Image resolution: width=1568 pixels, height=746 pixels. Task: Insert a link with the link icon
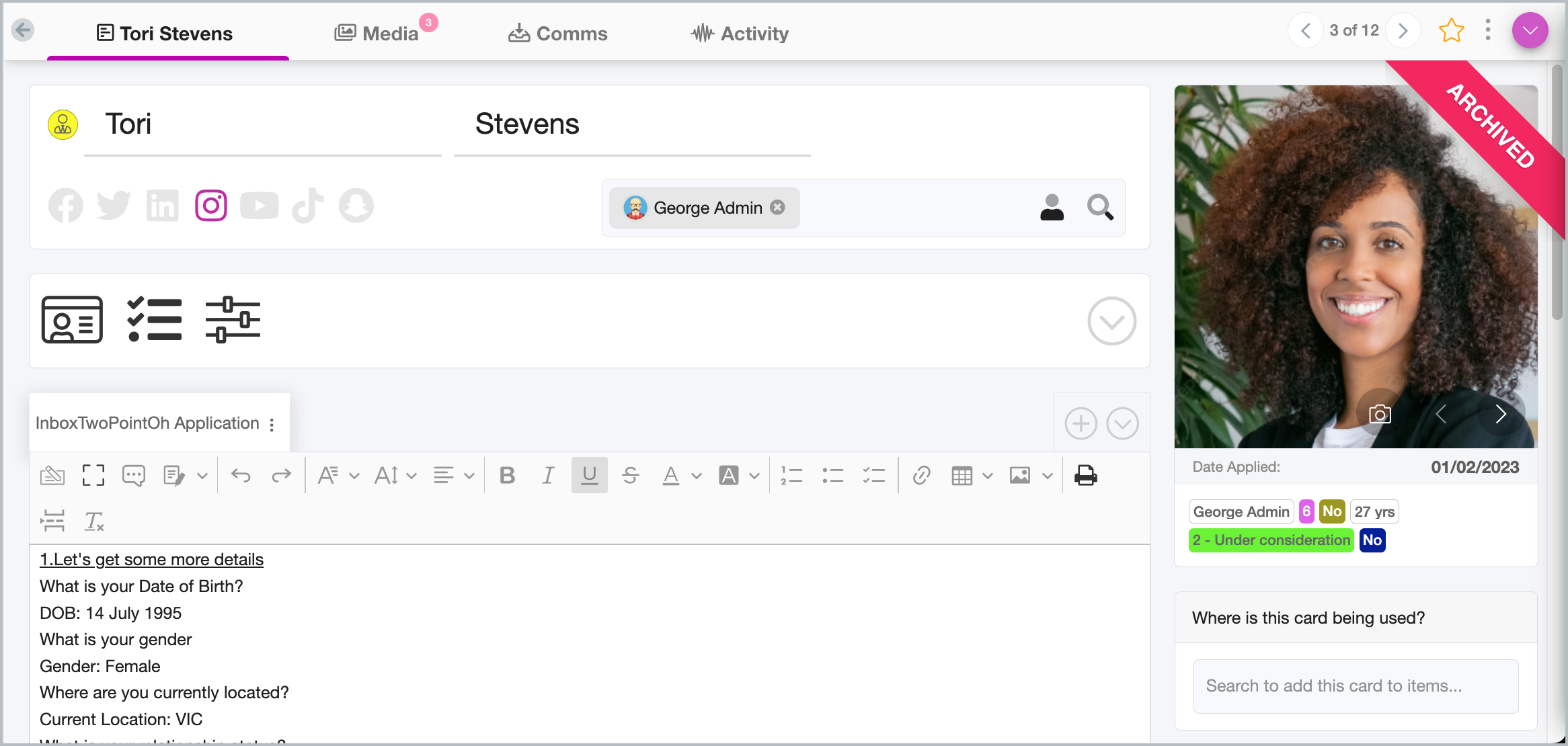point(921,476)
